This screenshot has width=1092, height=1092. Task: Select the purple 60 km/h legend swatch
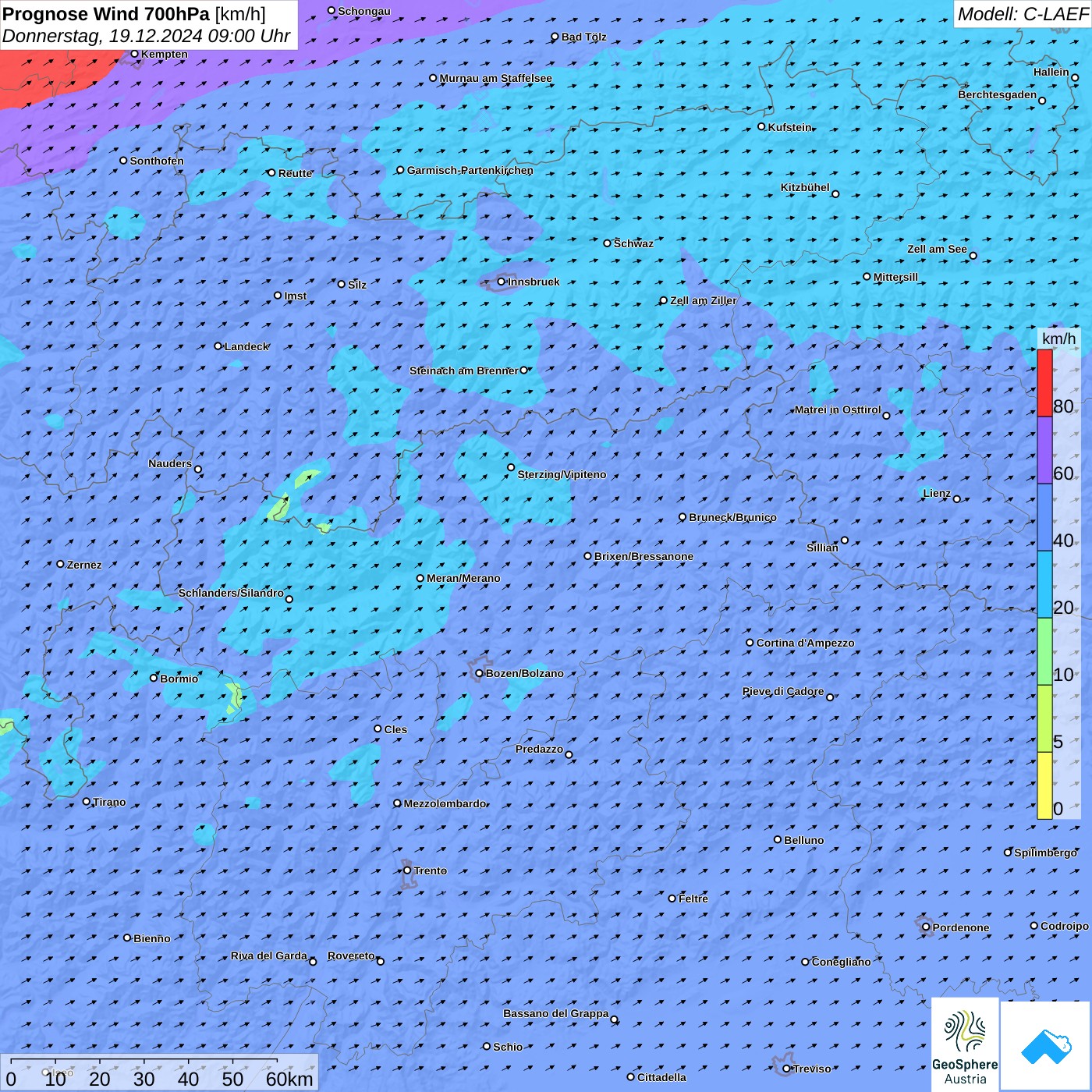click(1044, 451)
